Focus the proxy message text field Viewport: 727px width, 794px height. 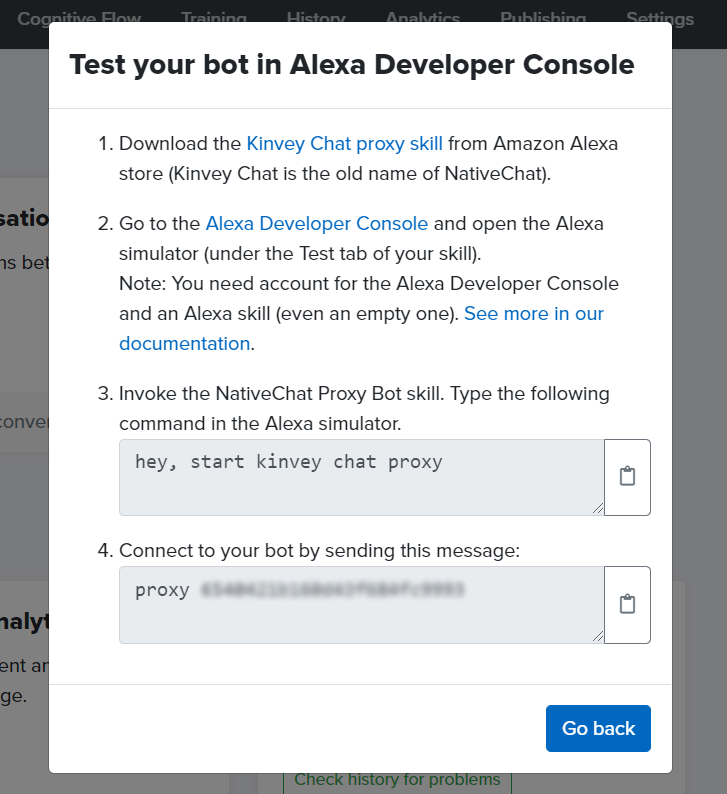pos(361,605)
